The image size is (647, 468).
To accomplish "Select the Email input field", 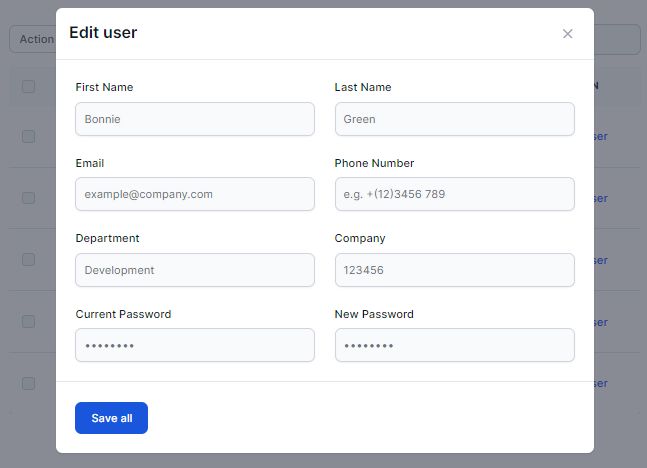I will tap(195, 194).
